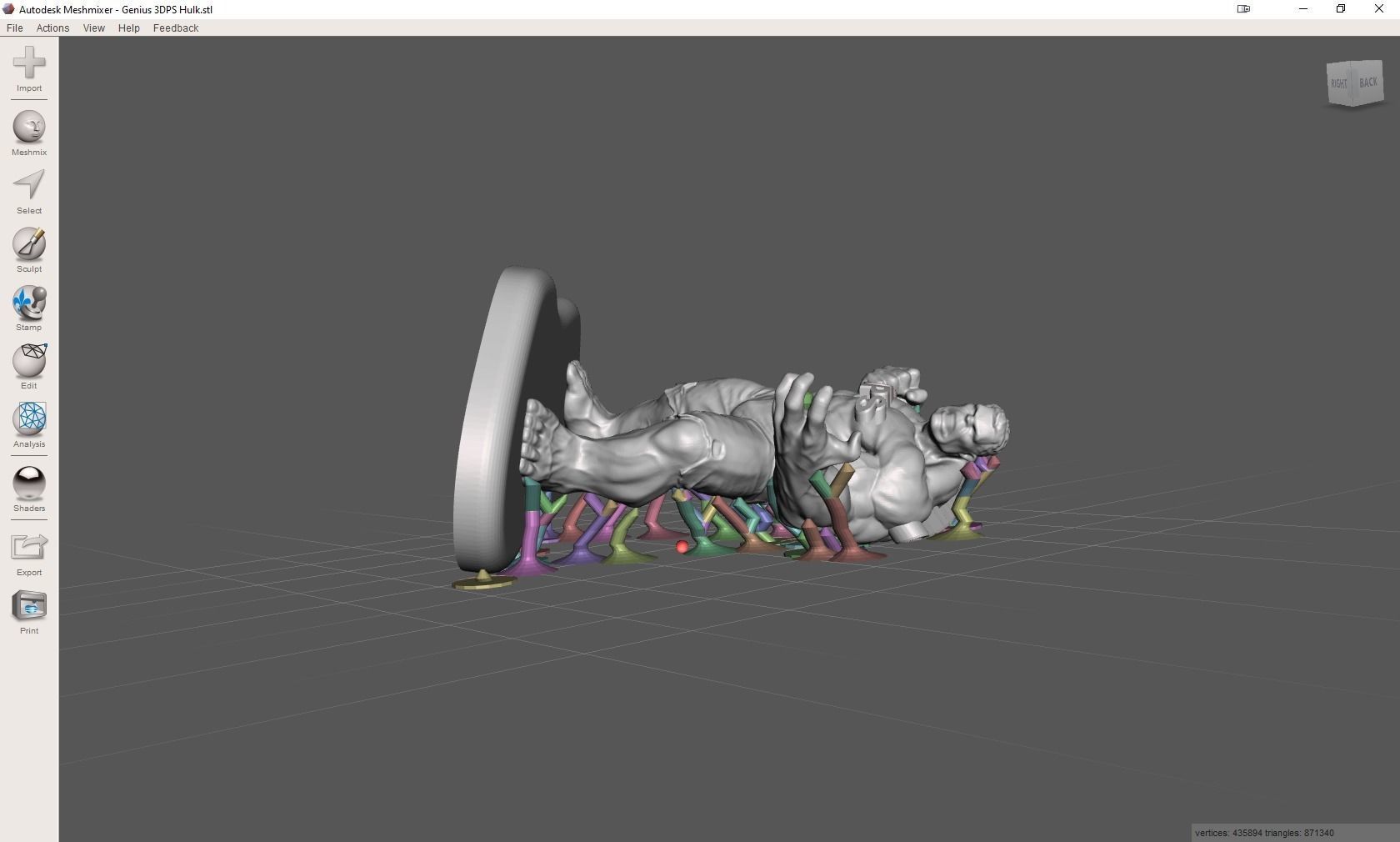
Task: Open the View menu
Action: click(94, 28)
